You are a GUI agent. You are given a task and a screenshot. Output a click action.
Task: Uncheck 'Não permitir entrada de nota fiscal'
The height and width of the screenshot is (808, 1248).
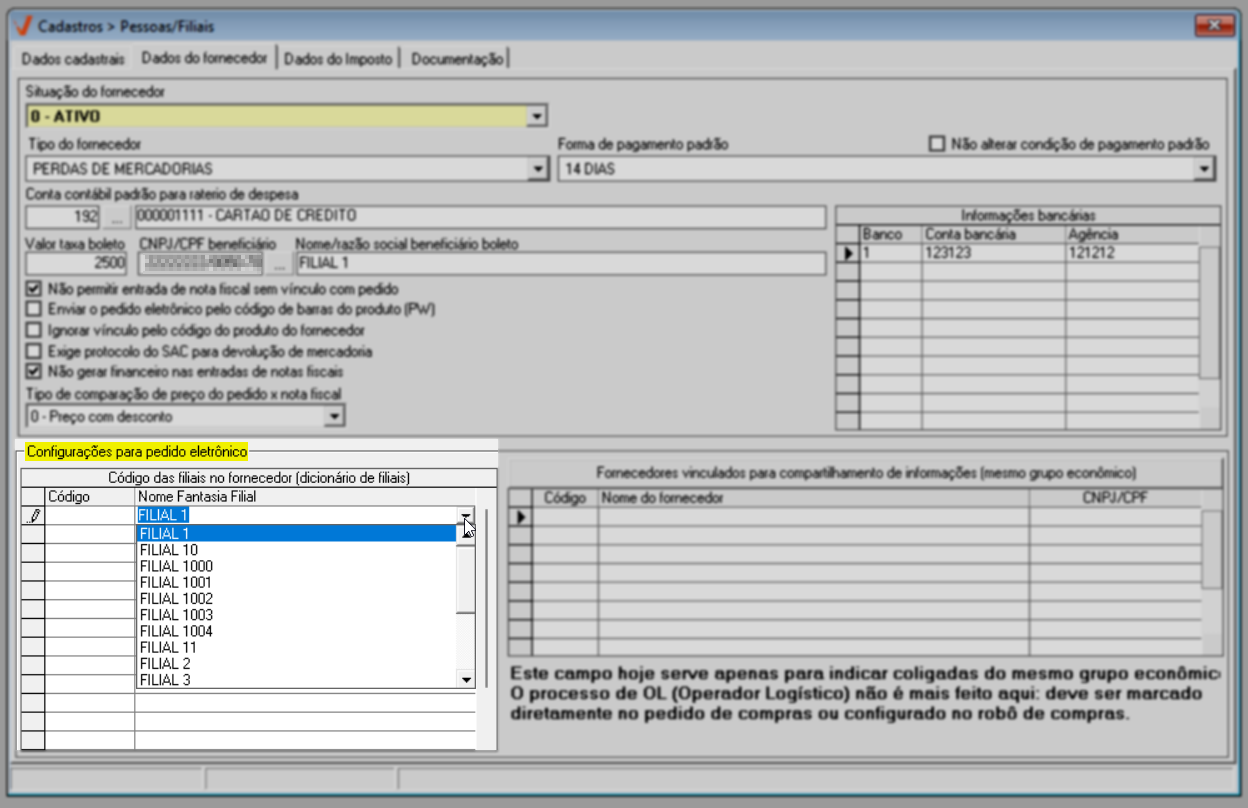pyautogui.click(x=36, y=290)
